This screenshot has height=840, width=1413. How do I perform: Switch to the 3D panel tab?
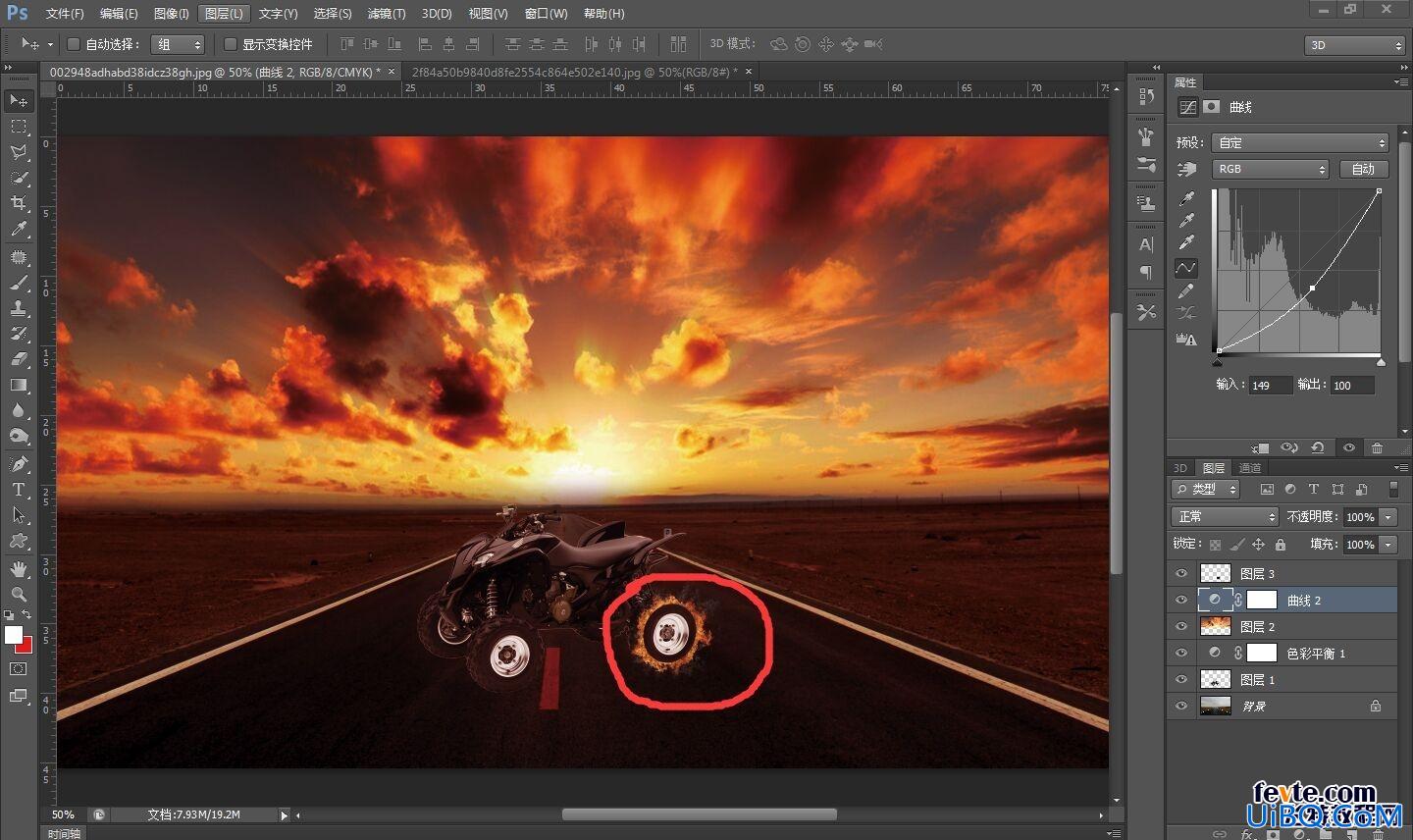tap(1180, 468)
